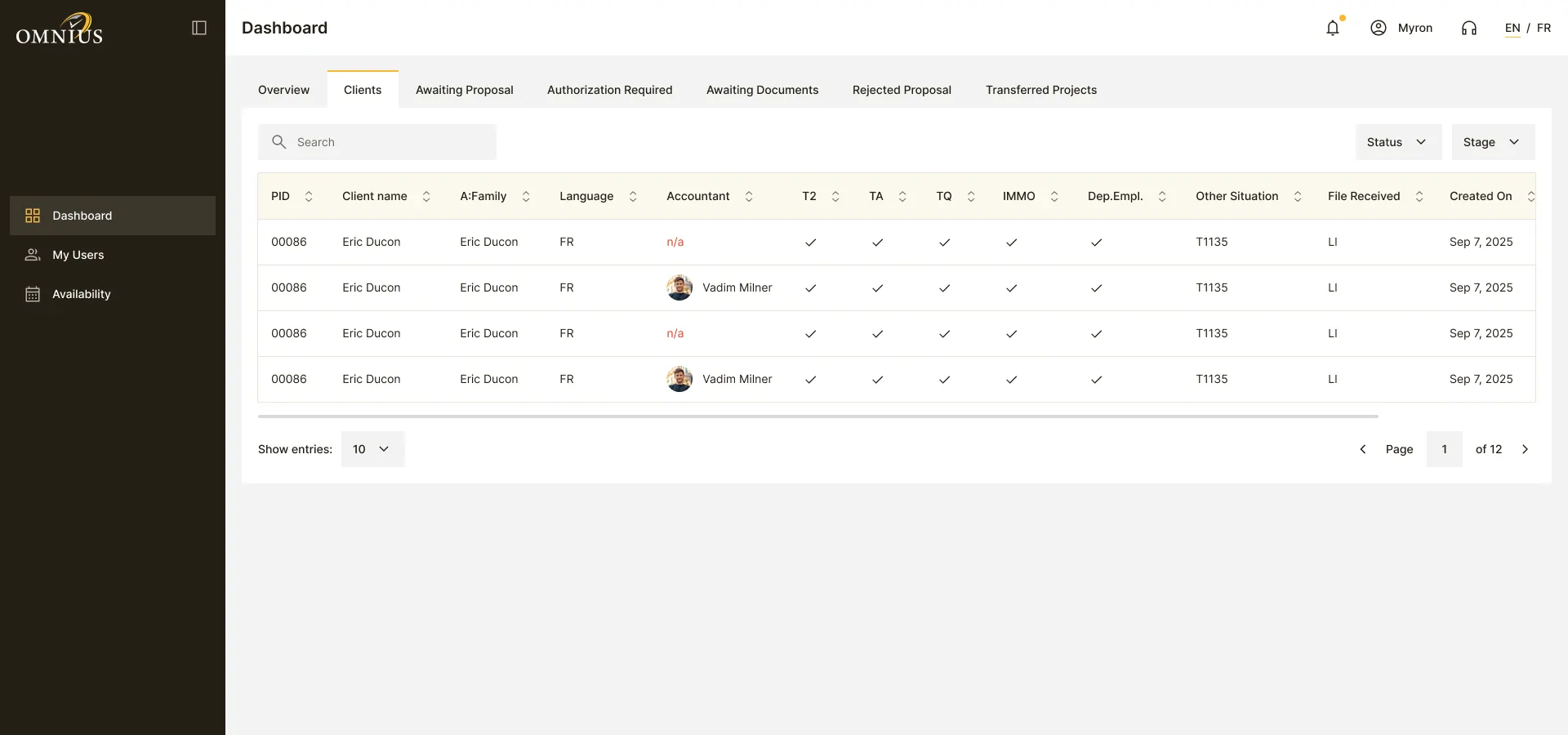
Task: Open the Transferred Projects tab
Action: click(x=1041, y=90)
